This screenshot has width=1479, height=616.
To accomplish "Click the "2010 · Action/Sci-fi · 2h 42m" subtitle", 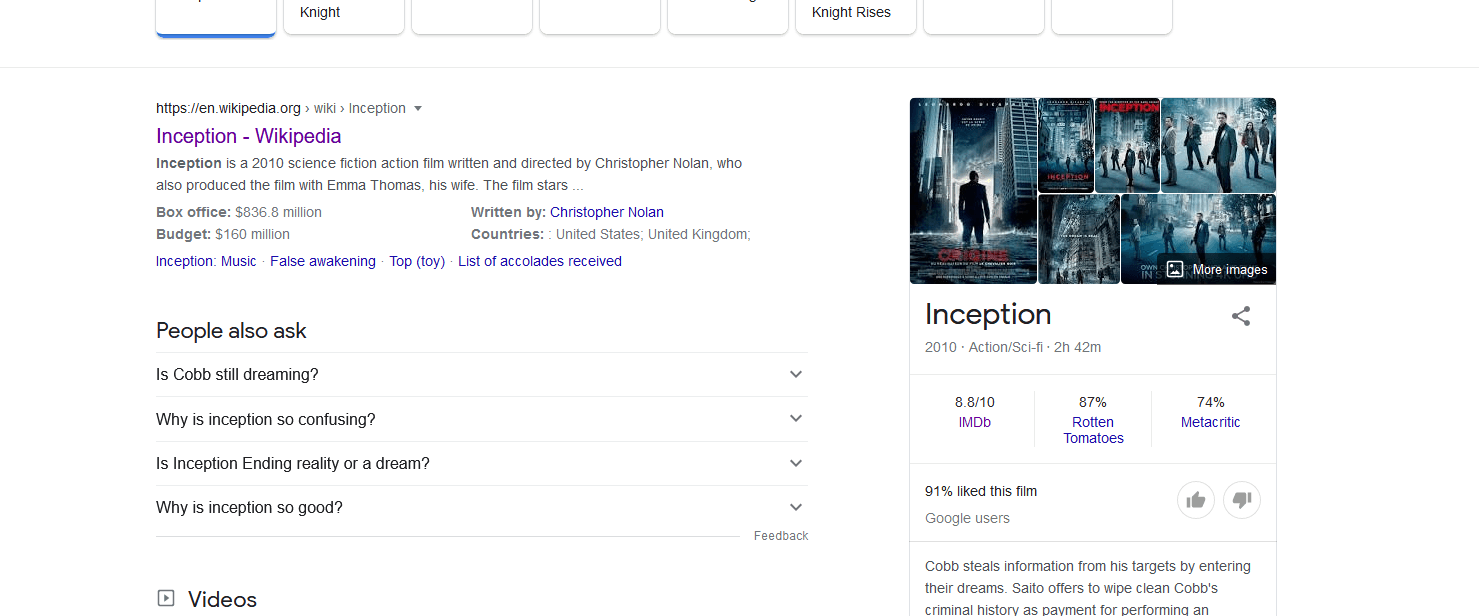I will (x=1013, y=347).
